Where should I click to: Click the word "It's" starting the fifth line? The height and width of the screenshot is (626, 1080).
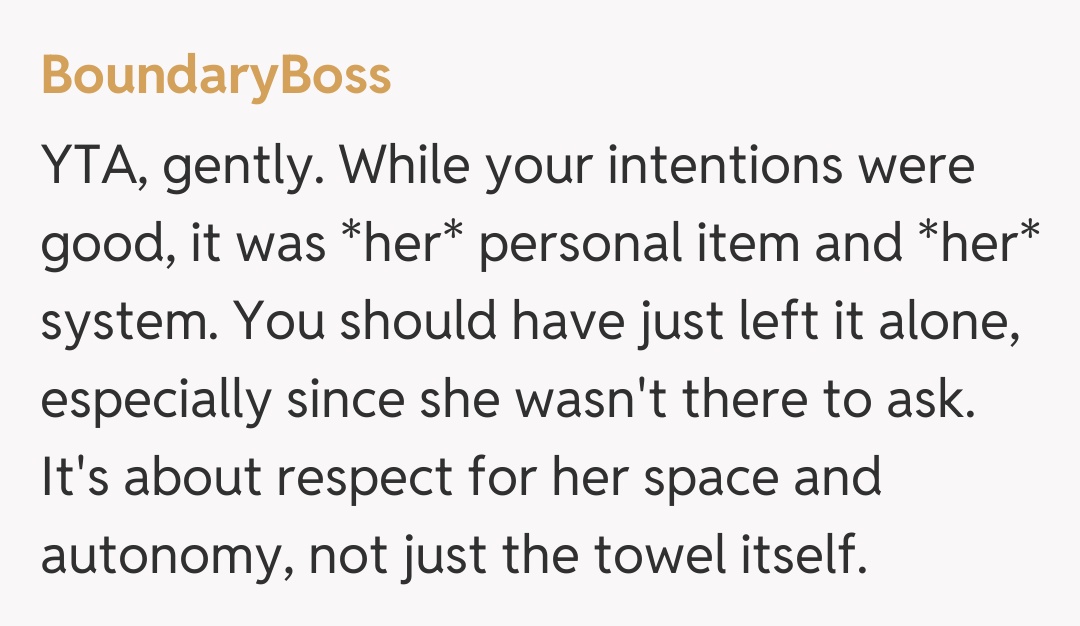[x=74, y=479]
